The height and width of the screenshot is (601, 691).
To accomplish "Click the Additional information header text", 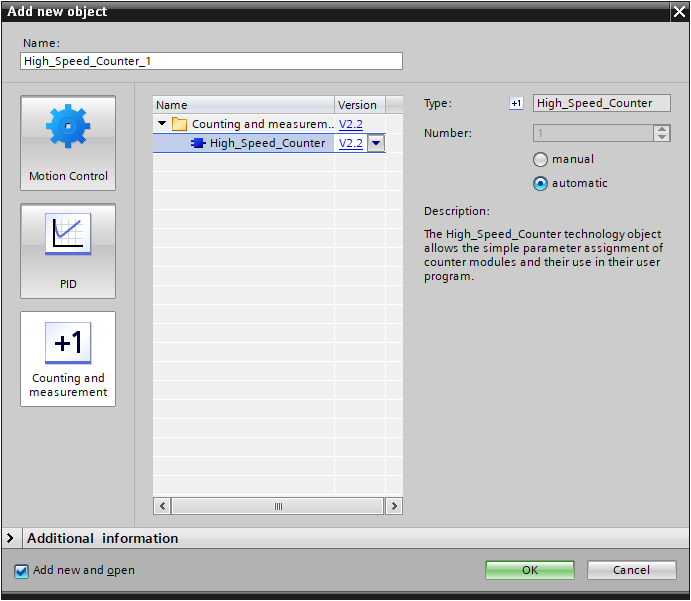I will pos(103,538).
